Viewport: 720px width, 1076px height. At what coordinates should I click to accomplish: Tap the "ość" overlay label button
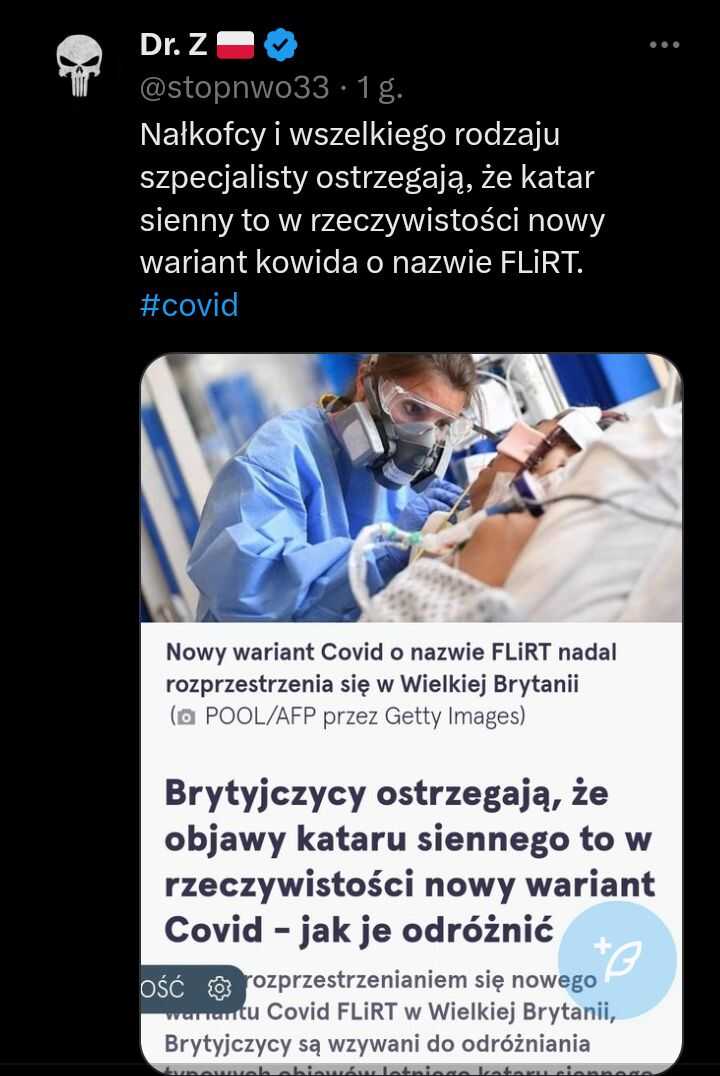[x=162, y=989]
